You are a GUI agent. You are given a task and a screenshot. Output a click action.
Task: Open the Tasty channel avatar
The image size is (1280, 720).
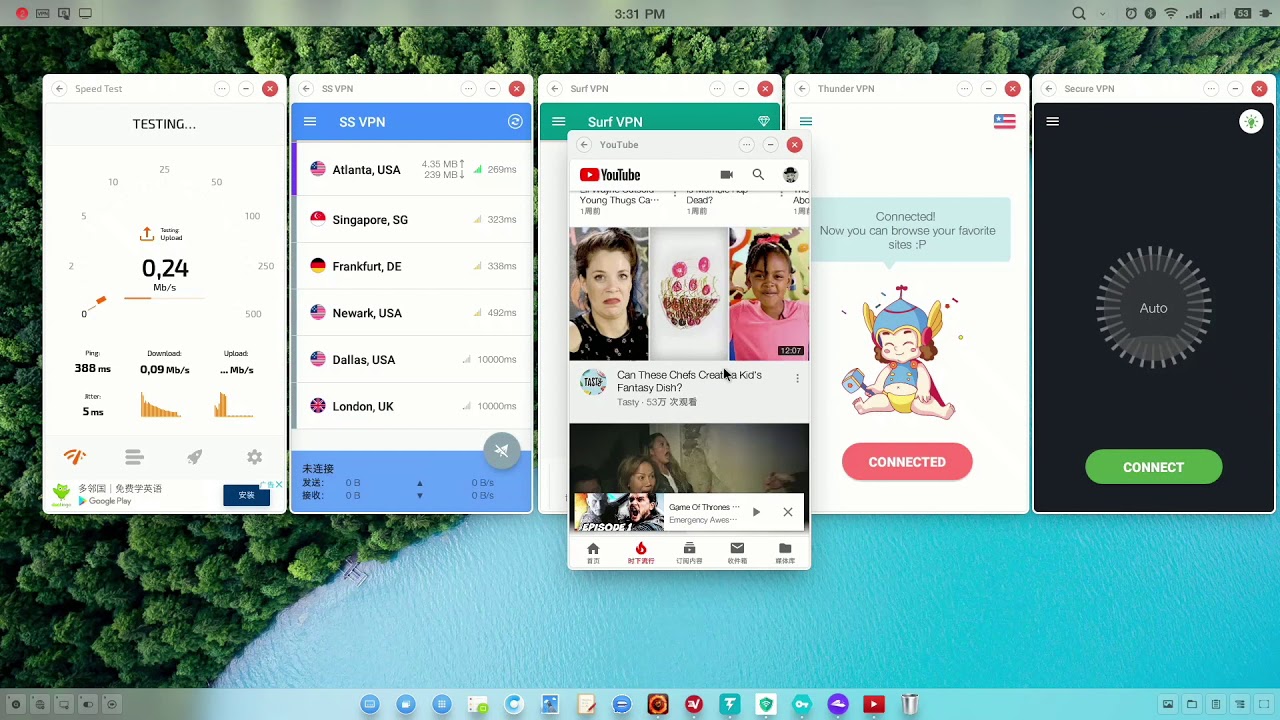coord(593,382)
